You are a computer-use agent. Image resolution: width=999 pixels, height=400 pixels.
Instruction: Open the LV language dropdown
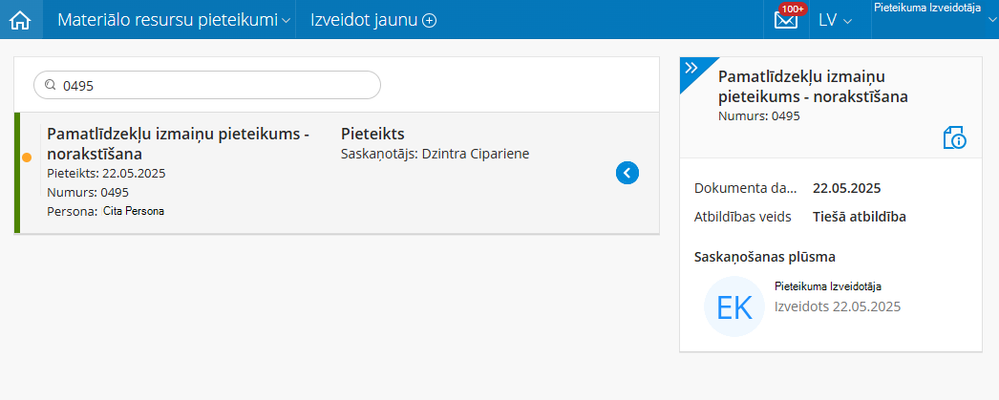[x=834, y=20]
